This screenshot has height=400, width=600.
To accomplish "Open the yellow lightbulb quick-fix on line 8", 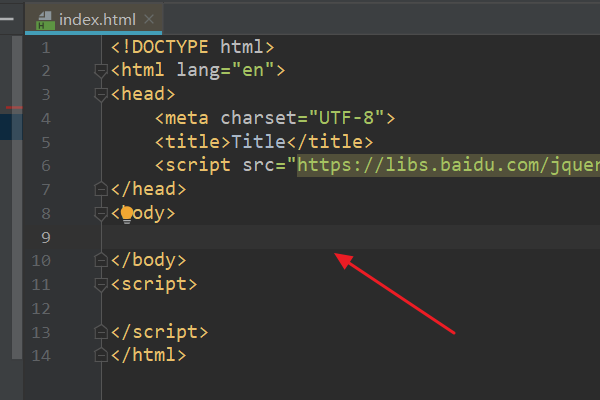I will coord(127,214).
